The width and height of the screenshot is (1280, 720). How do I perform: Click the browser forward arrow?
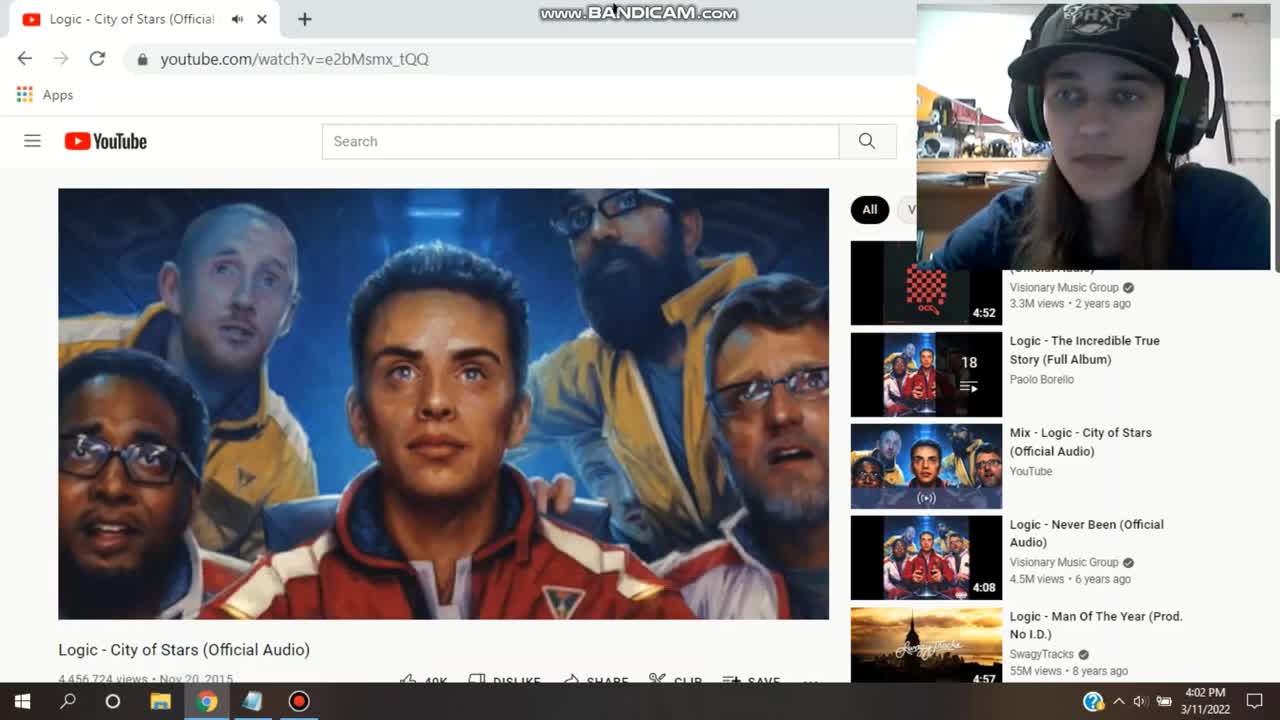[61, 59]
